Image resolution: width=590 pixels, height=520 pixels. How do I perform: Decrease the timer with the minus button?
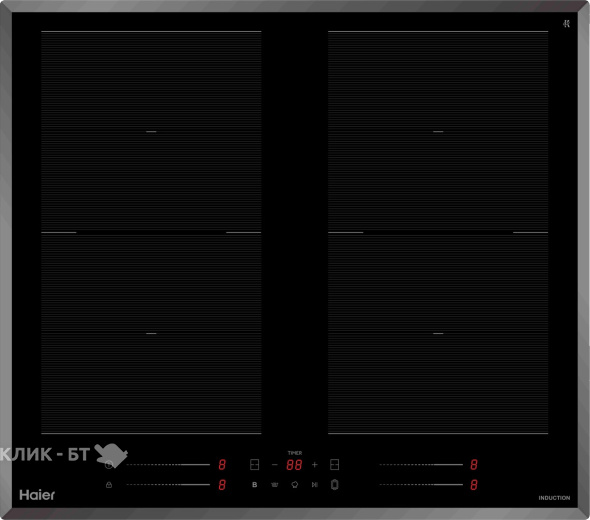click(275, 465)
